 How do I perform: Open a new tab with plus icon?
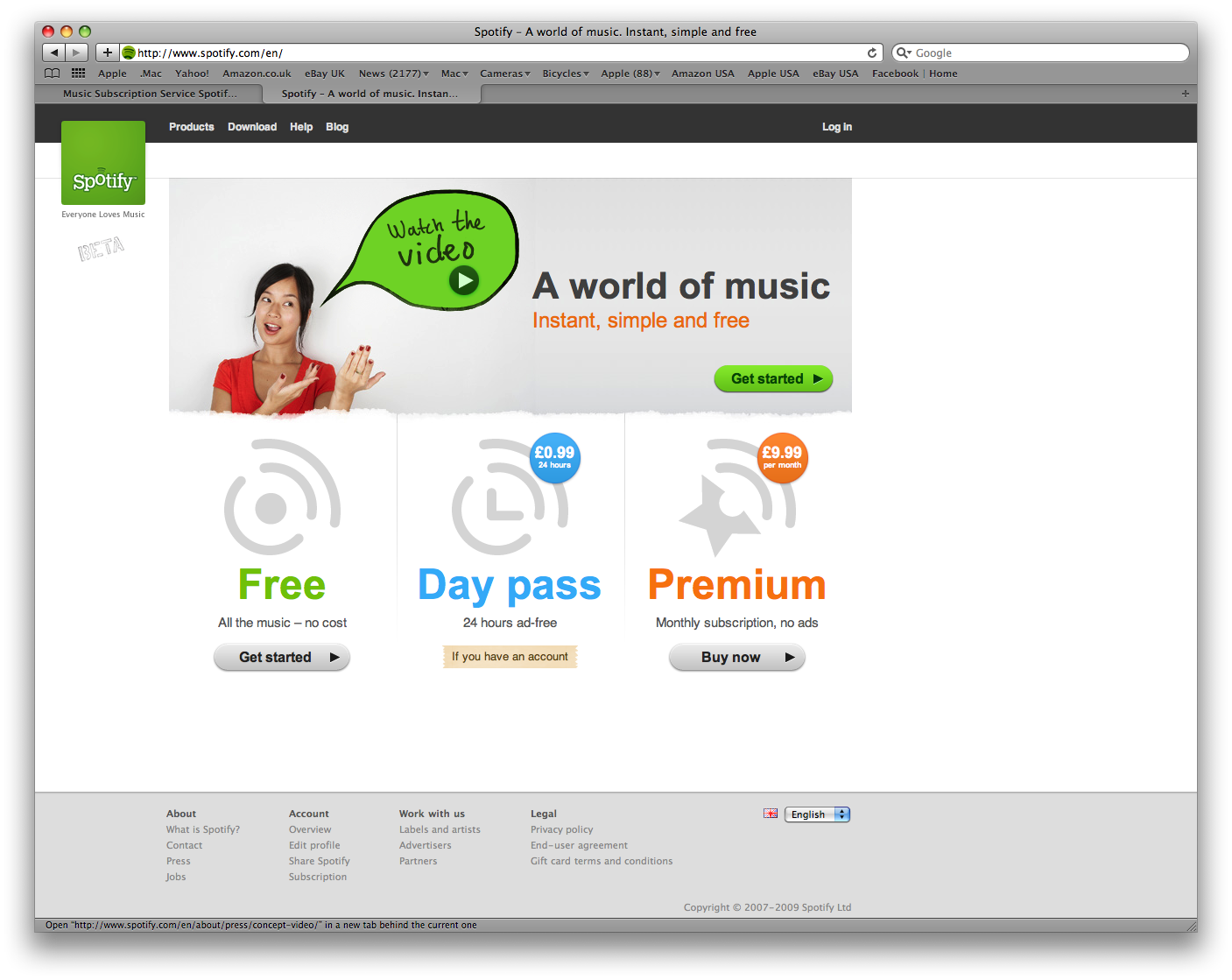[1186, 94]
